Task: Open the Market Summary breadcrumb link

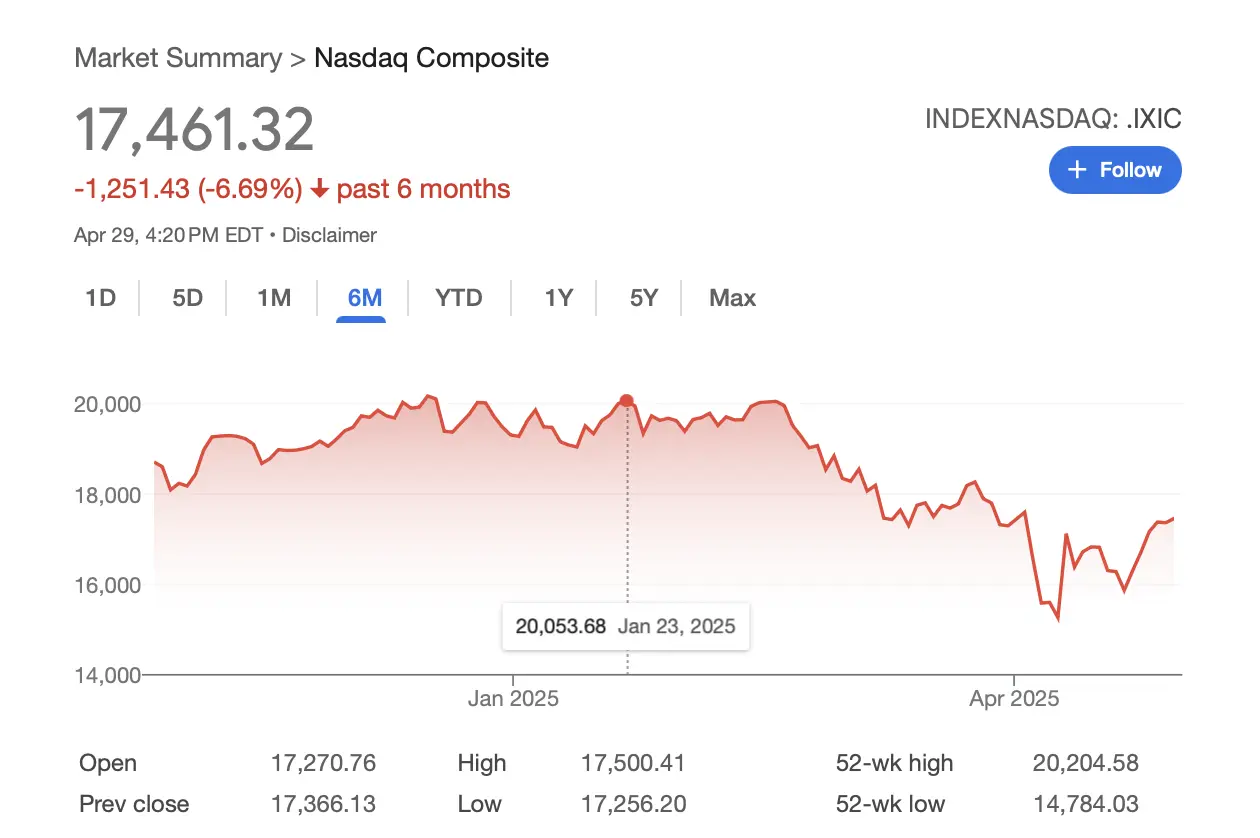Action: click(x=178, y=57)
